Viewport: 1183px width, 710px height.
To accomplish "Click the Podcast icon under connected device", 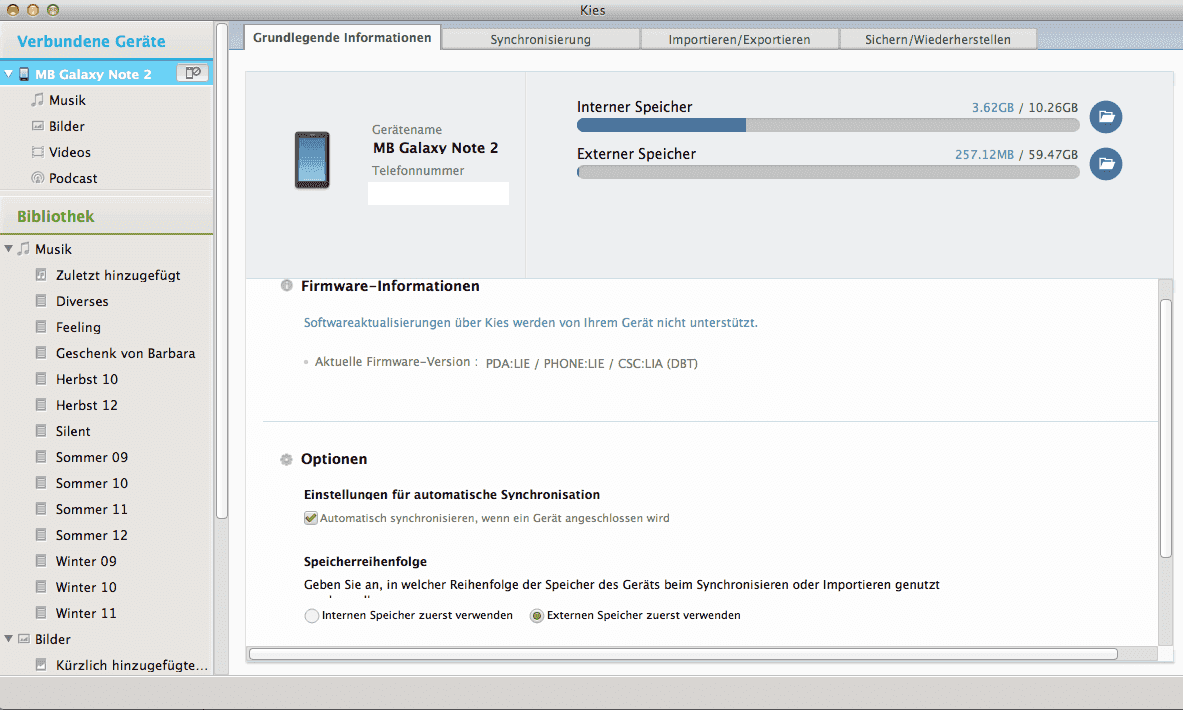I will point(38,178).
